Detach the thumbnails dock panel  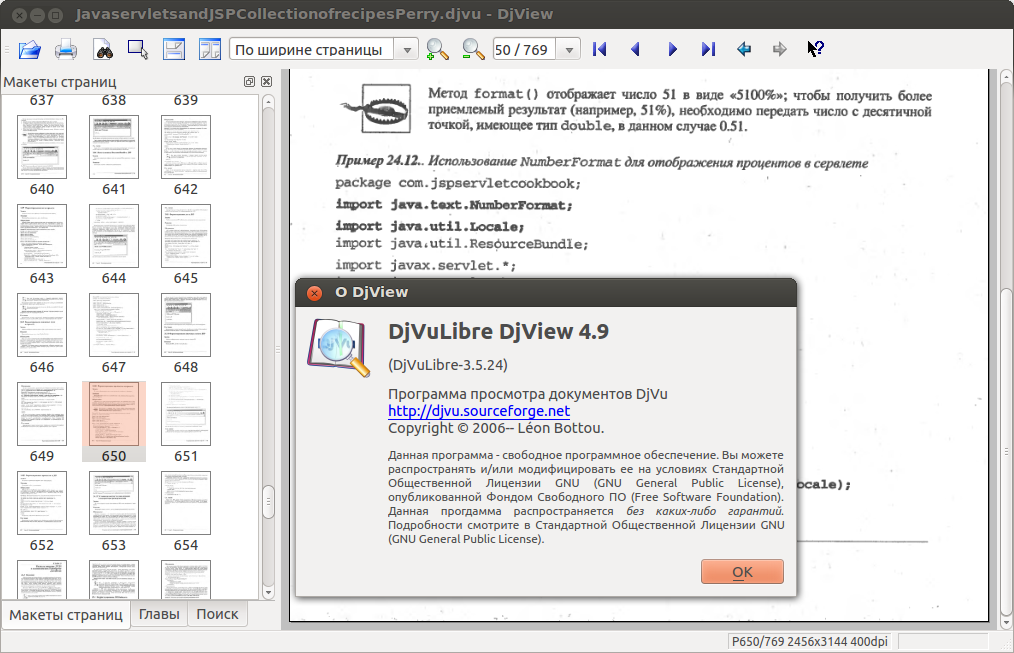click(249, 81)
